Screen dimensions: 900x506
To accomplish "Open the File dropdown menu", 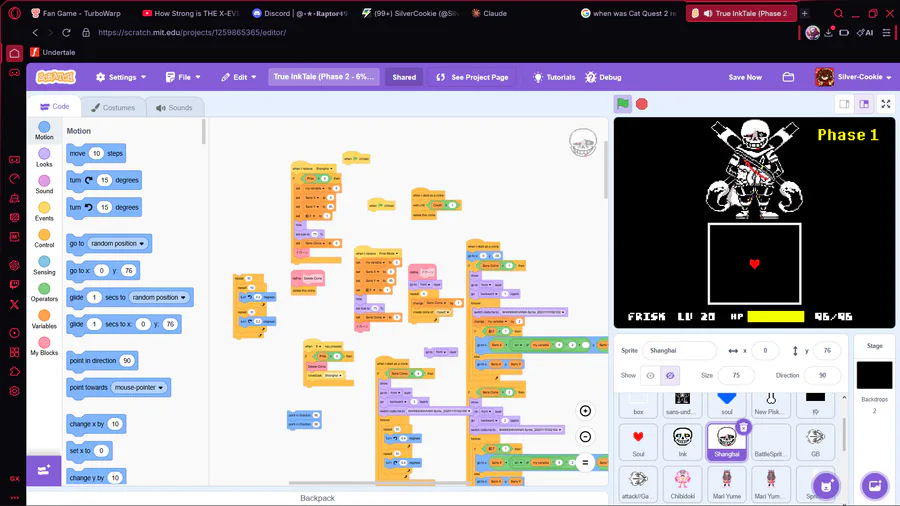I will click(x=183, y=77).
